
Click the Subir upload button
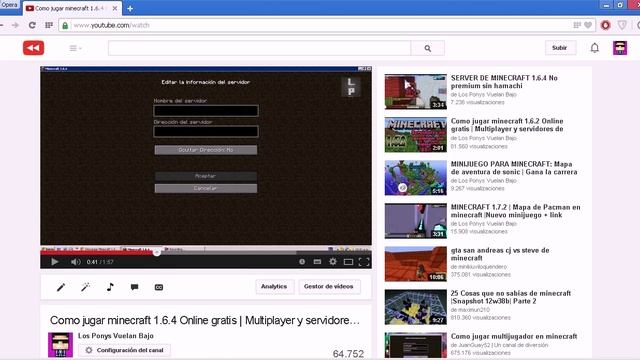click(560, 48)
